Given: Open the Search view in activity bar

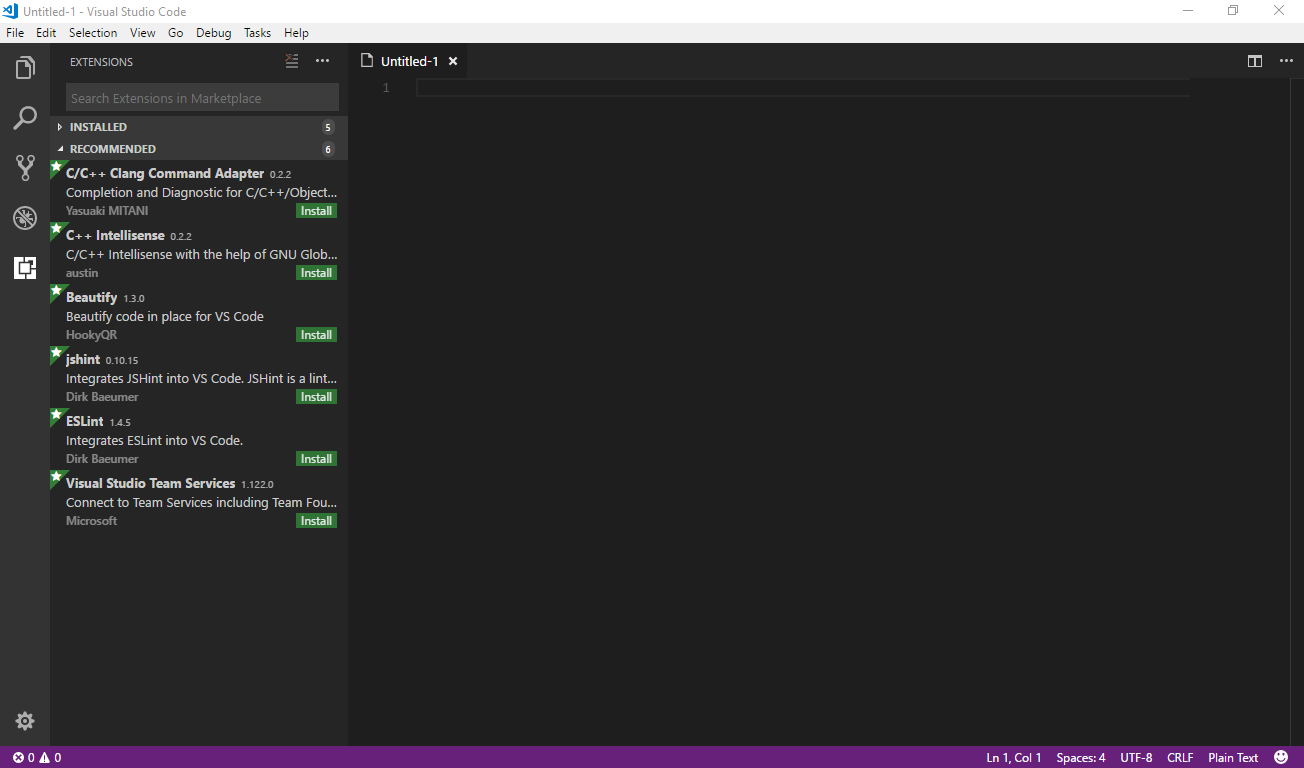Looking at the screenshot, I should (25, 118).
